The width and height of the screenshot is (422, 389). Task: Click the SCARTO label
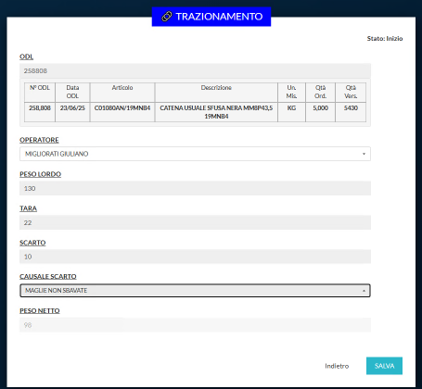pos(33,243)
